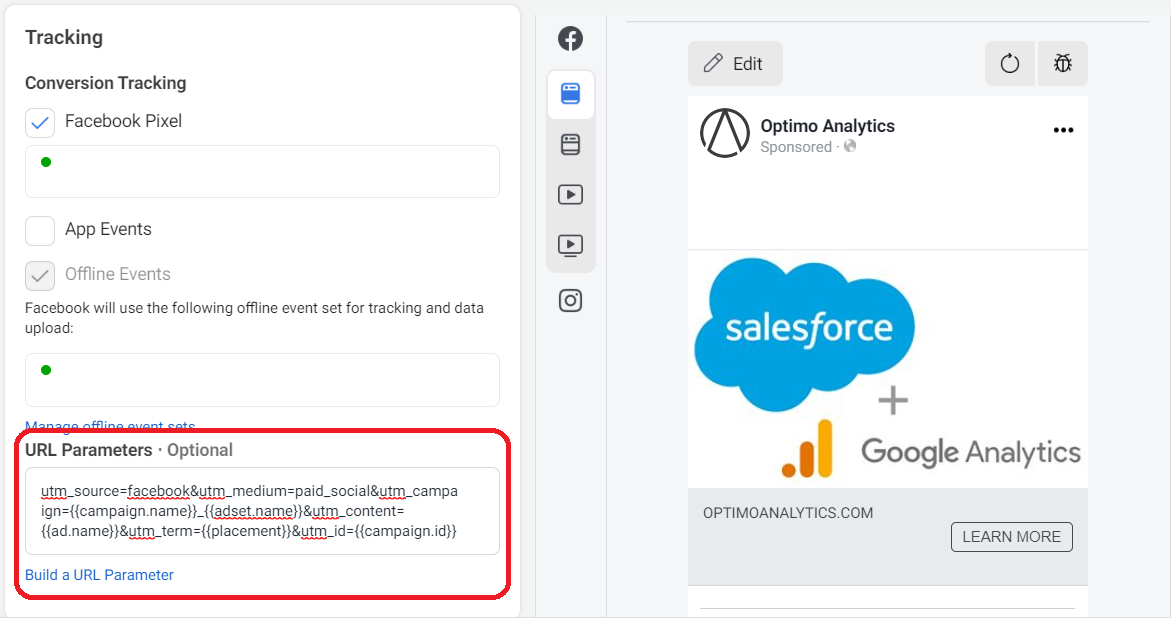Open the ad's three-dot options menu
This screenshot has height=621, width=1171.
pyautogui.click(x=1063, y=130)
